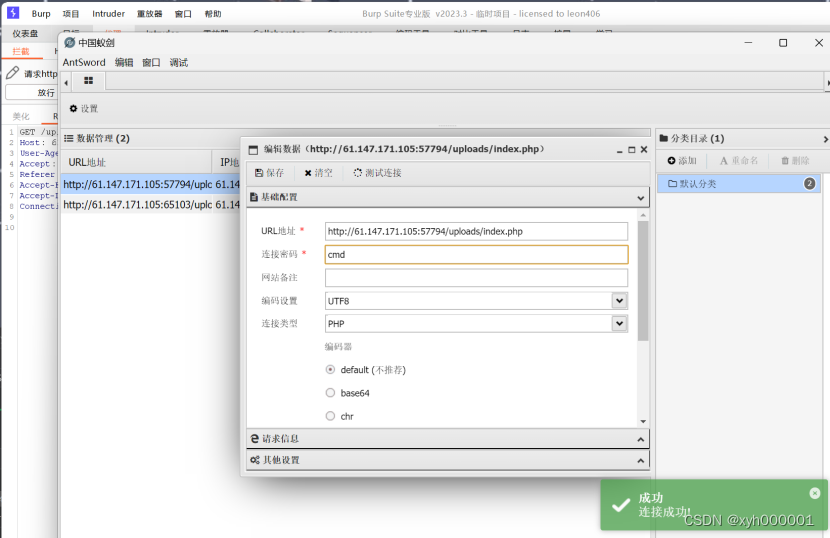
Task: Click the green success checkmark icon
Action: (x=620, y=505)
